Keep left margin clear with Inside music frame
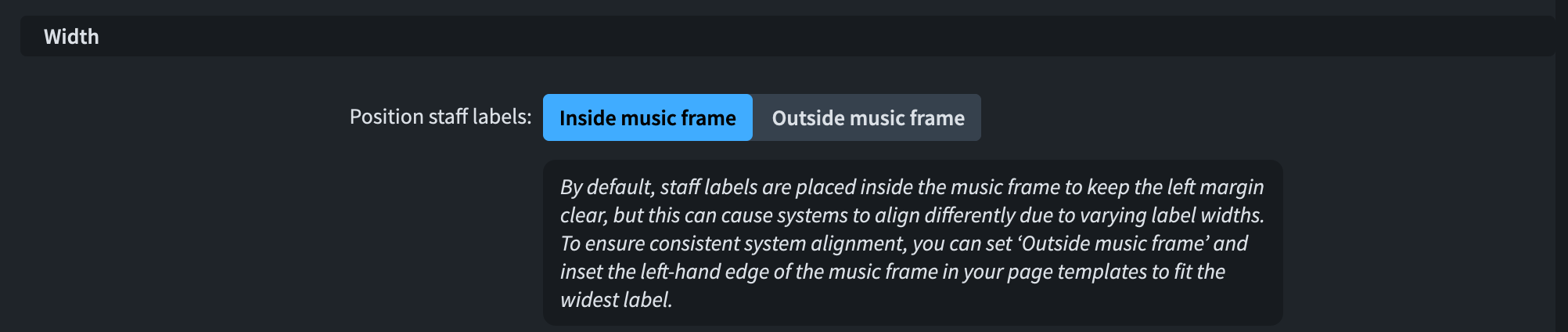This screenshot has width=1568, height=332. (x=647, y=117)
